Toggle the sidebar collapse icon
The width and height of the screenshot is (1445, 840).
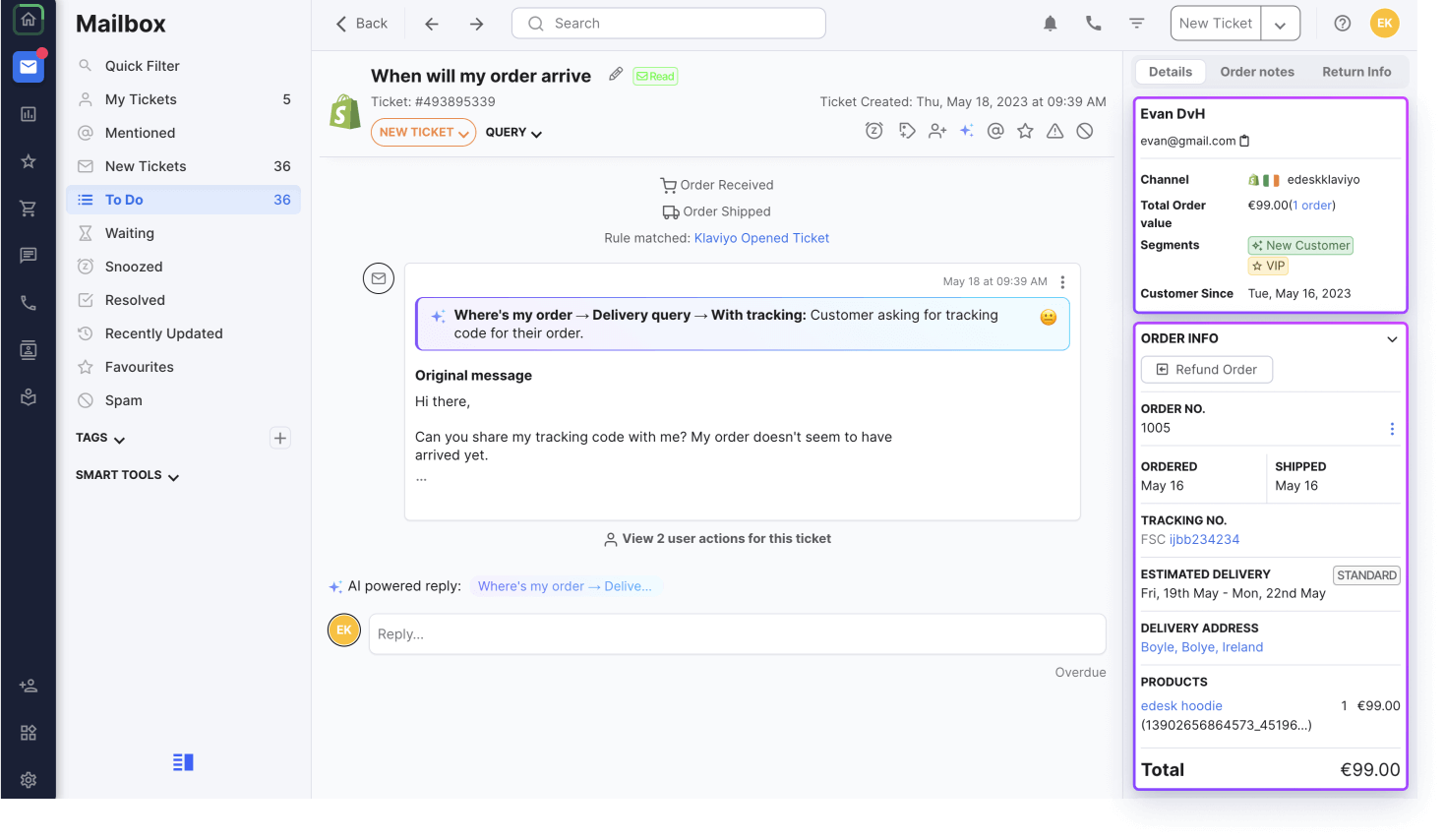click(x=183, y=762)
